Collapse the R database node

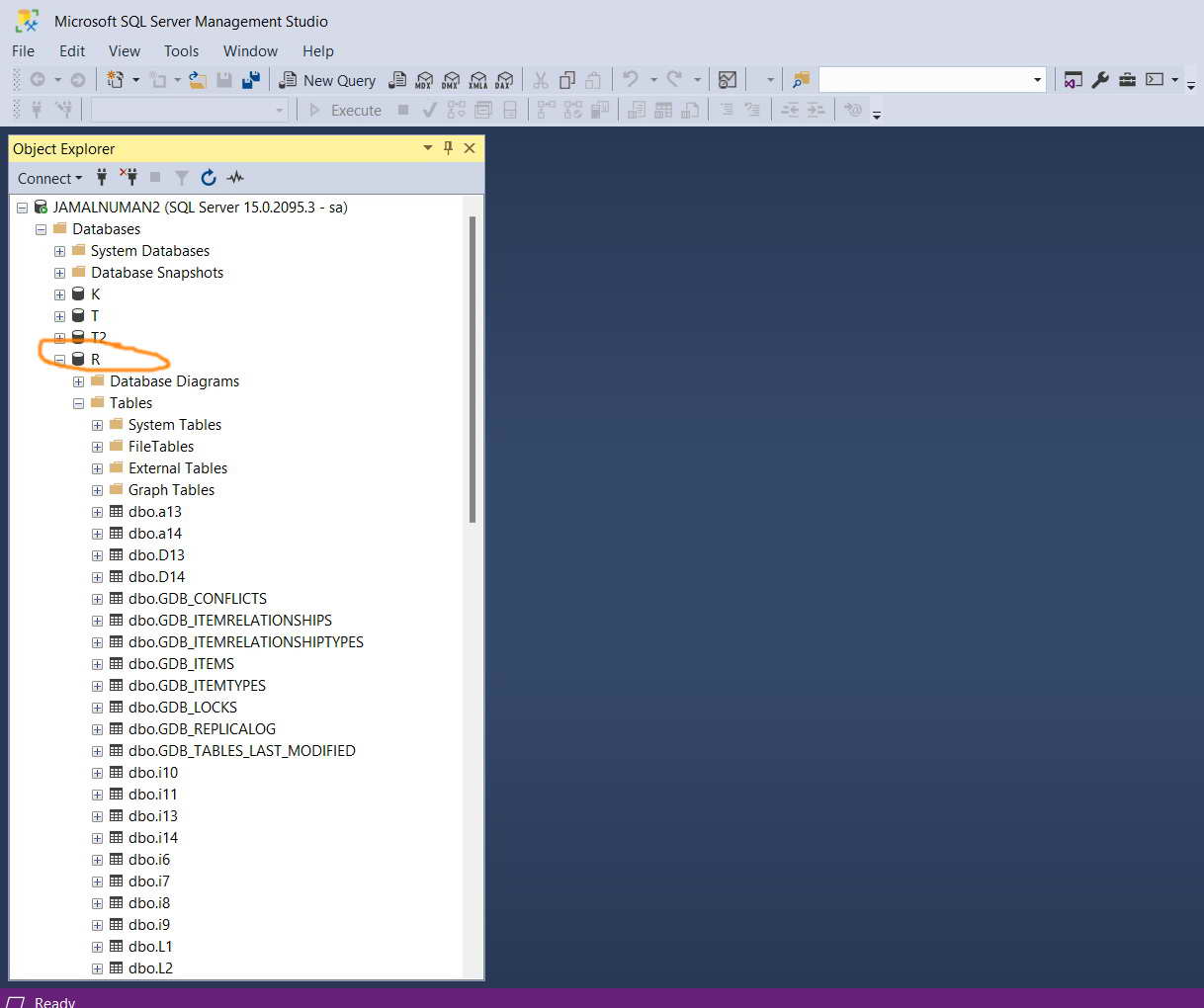click(x=59, y=359)
